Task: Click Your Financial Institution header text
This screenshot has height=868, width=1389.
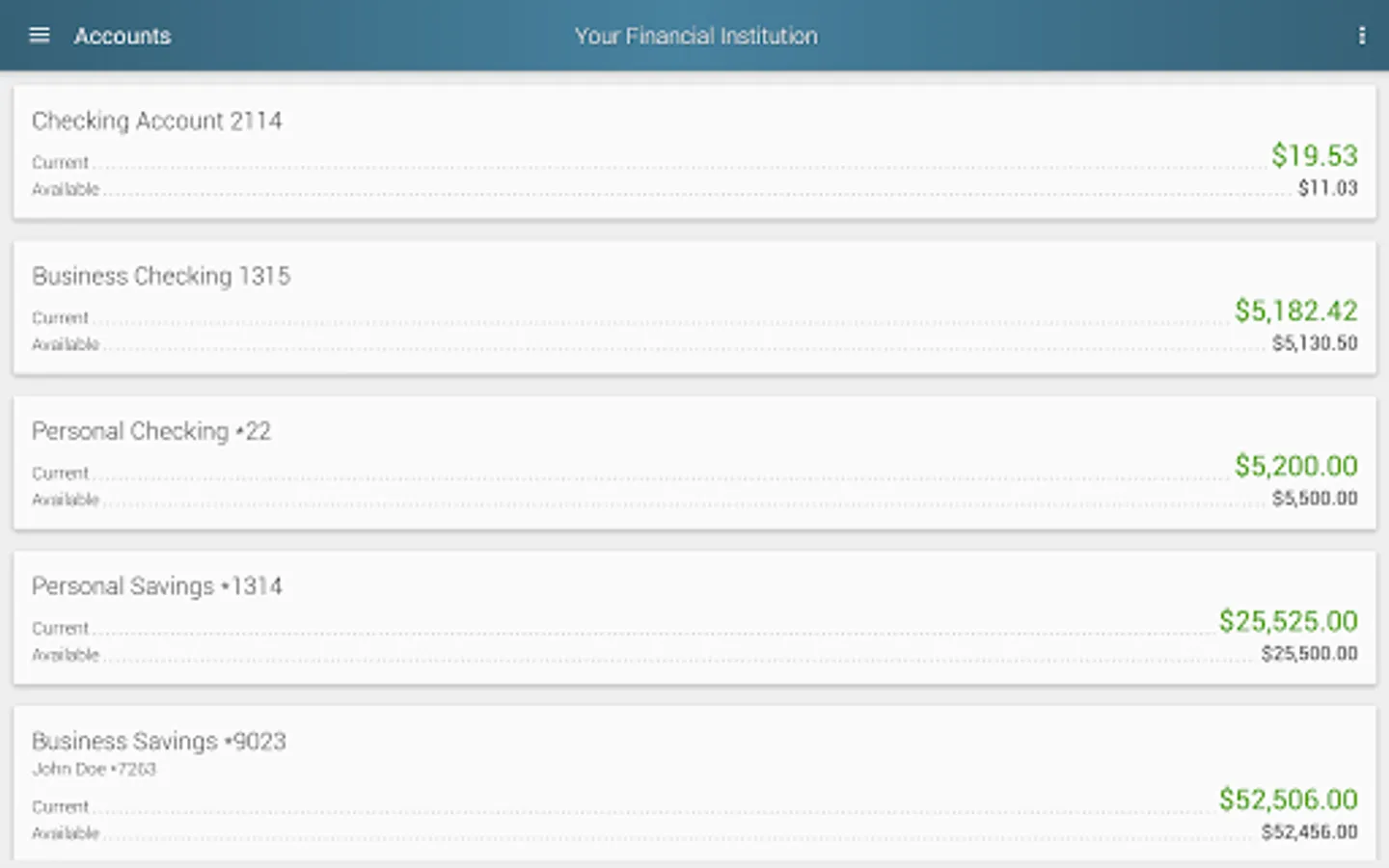Action: tap(695, 36)
